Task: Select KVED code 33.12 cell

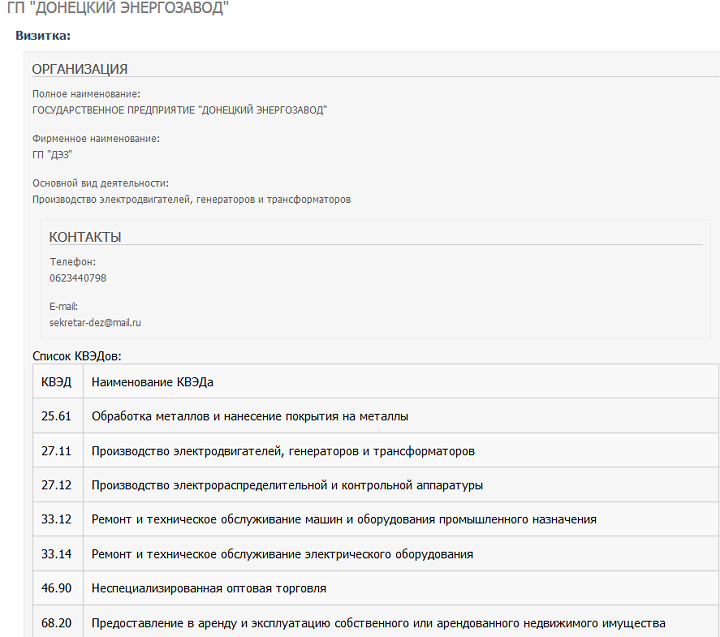Action: (x=58, y=519)
